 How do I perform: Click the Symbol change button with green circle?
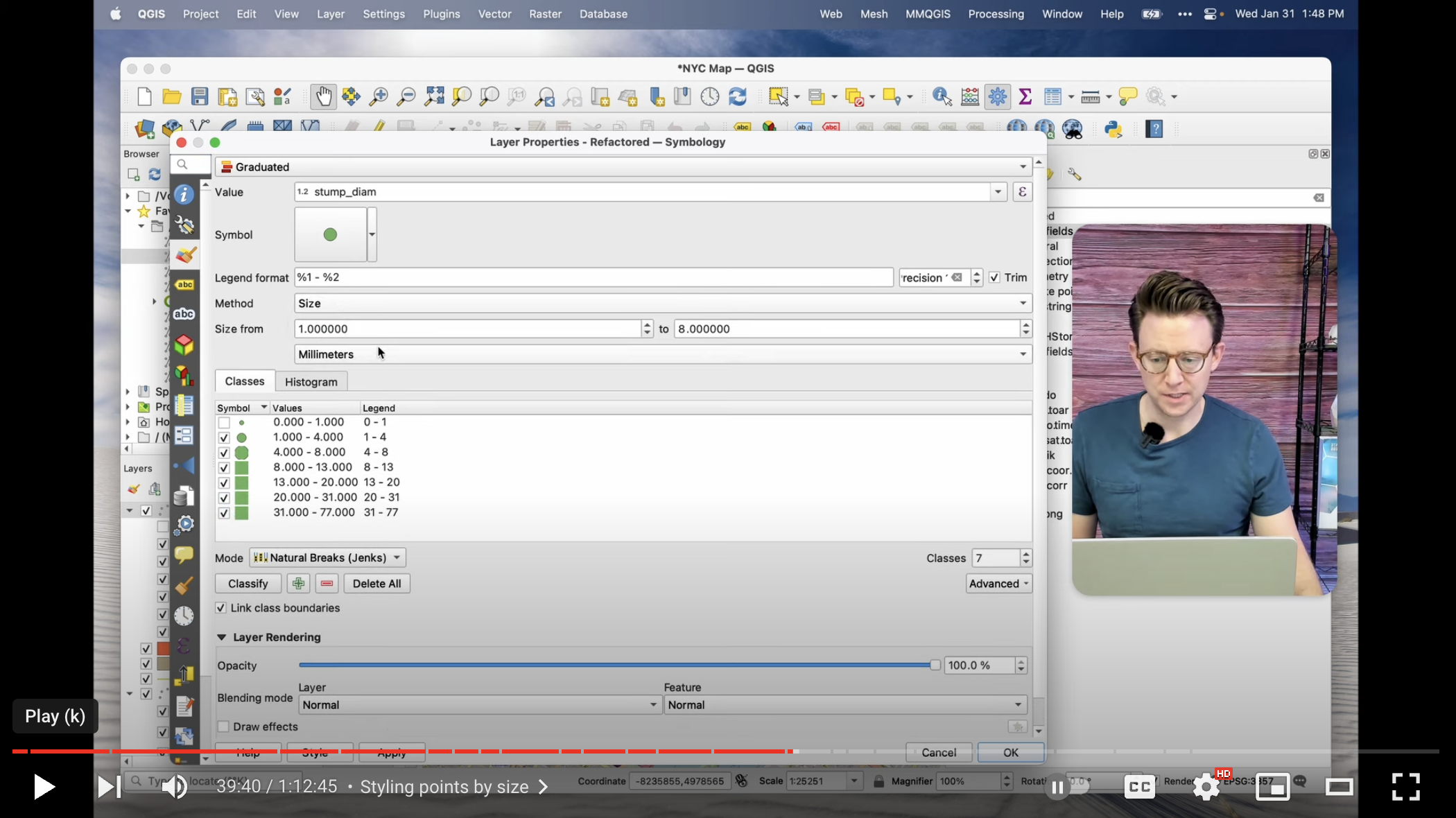pyautogui.click(x=331, y=235)
